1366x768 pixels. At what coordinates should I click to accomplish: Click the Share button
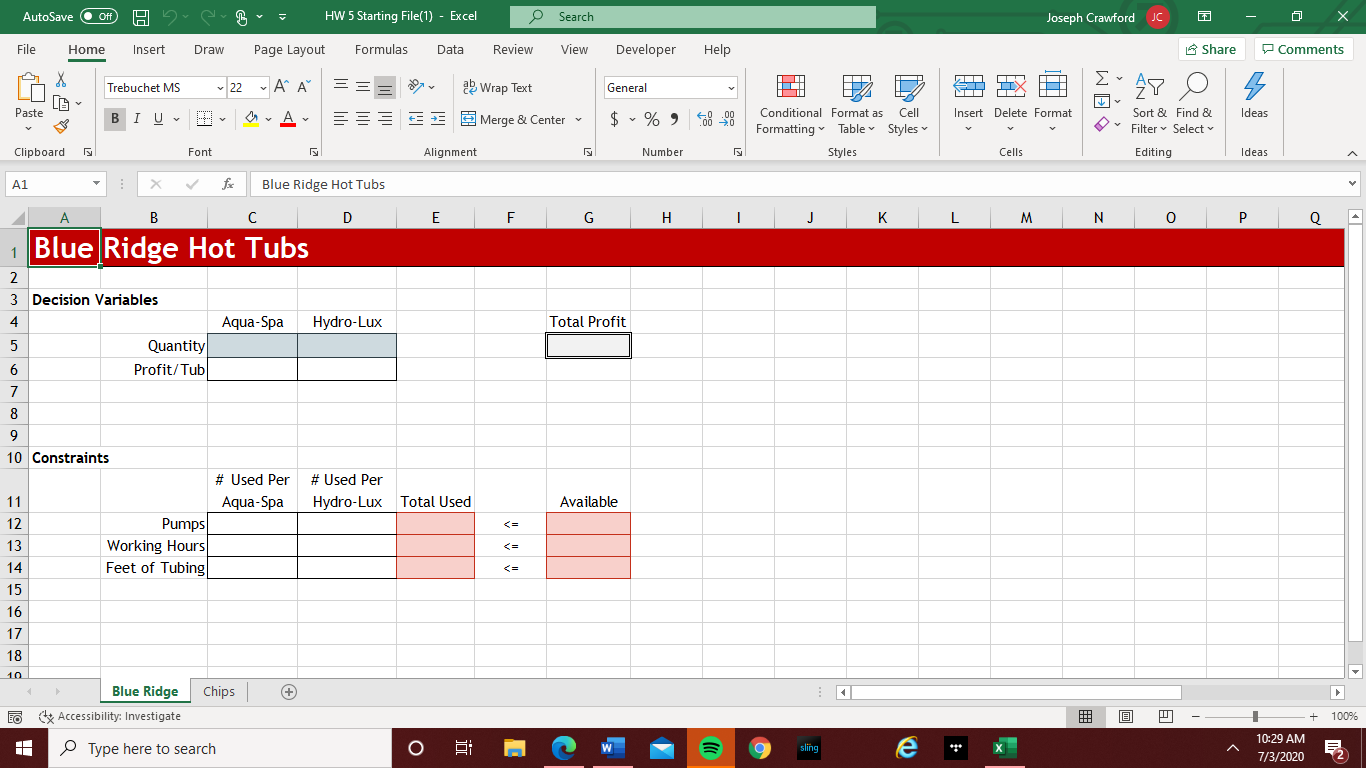pos(1211,49)
